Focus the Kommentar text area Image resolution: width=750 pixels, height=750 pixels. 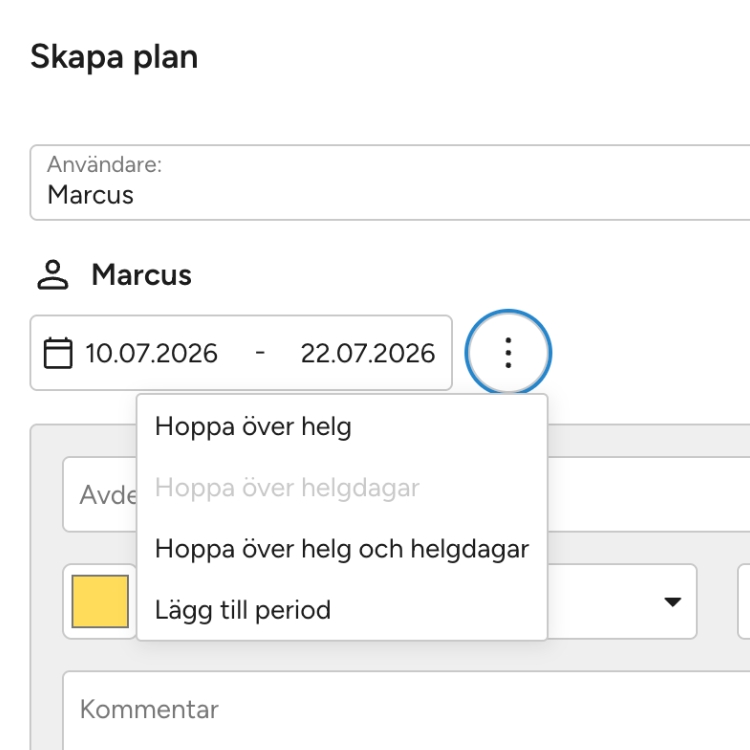[x=406, y=710]
